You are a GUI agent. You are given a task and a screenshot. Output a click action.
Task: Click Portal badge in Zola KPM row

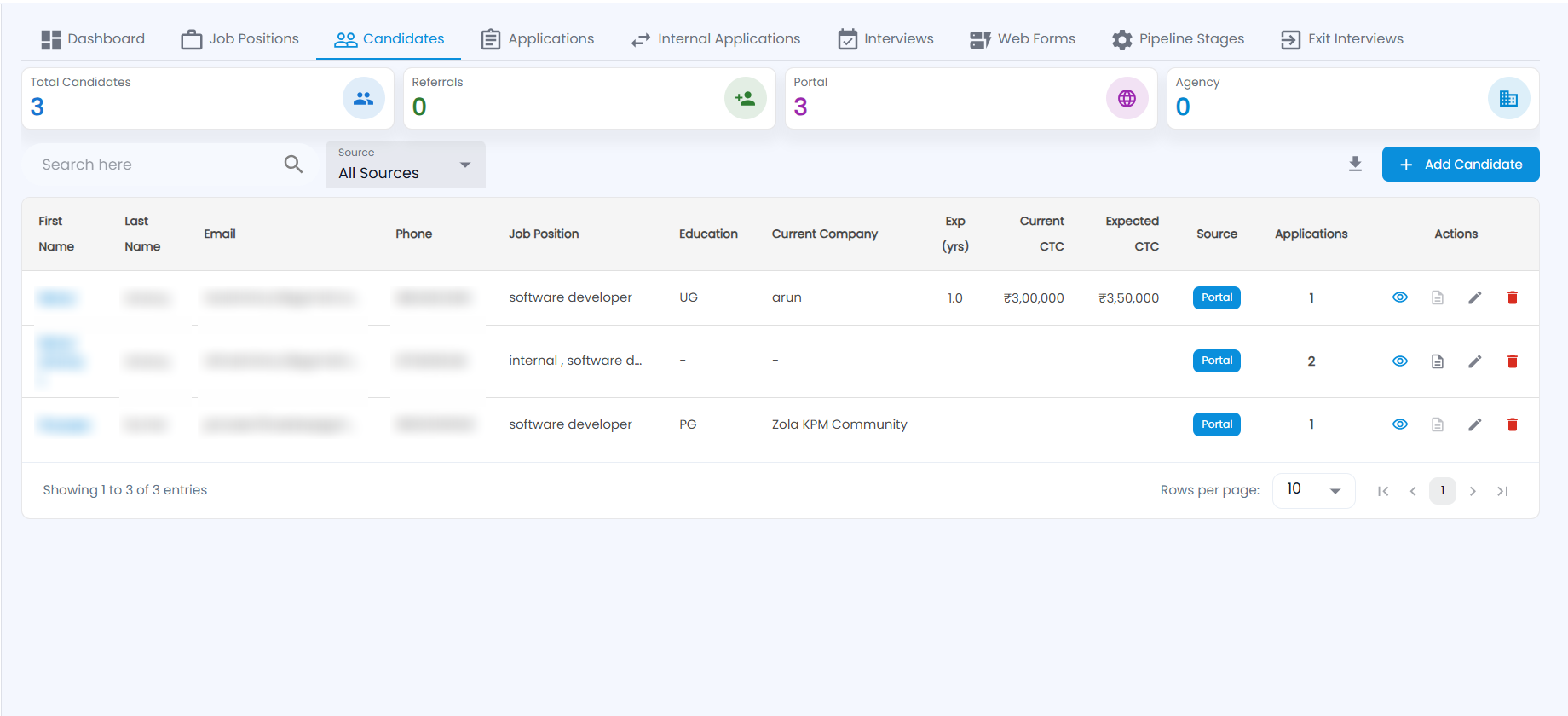[x=1217, y=424]
